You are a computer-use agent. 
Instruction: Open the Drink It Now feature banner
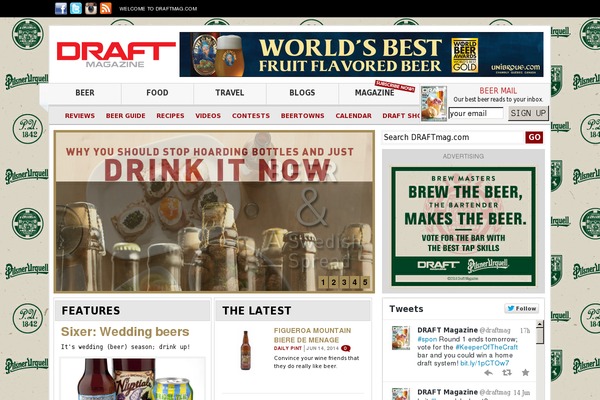coord(214,211)
